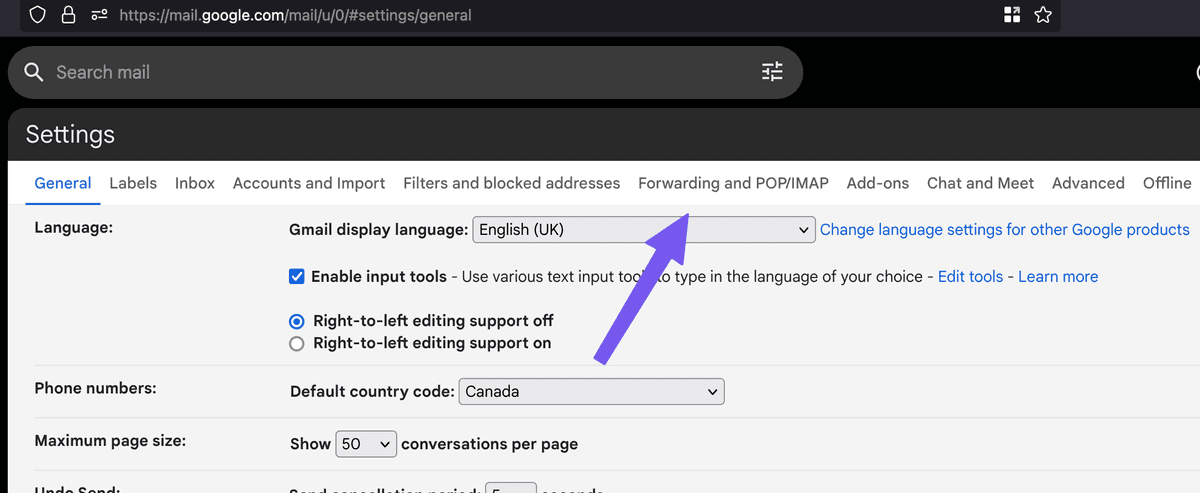The height and width of the screenshot is (493, 1200).
Task: Open the Chat and Meet tab
Action: pos(980,183)
